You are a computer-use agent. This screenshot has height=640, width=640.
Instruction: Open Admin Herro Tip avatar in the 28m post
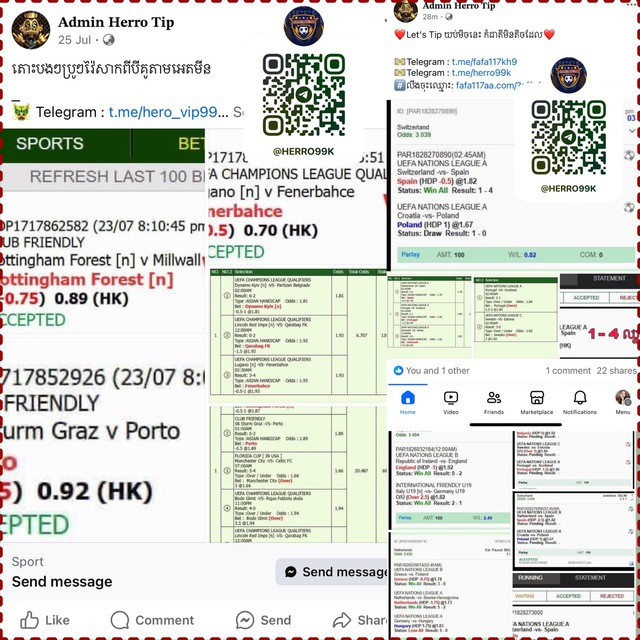(x=406, y=11)
